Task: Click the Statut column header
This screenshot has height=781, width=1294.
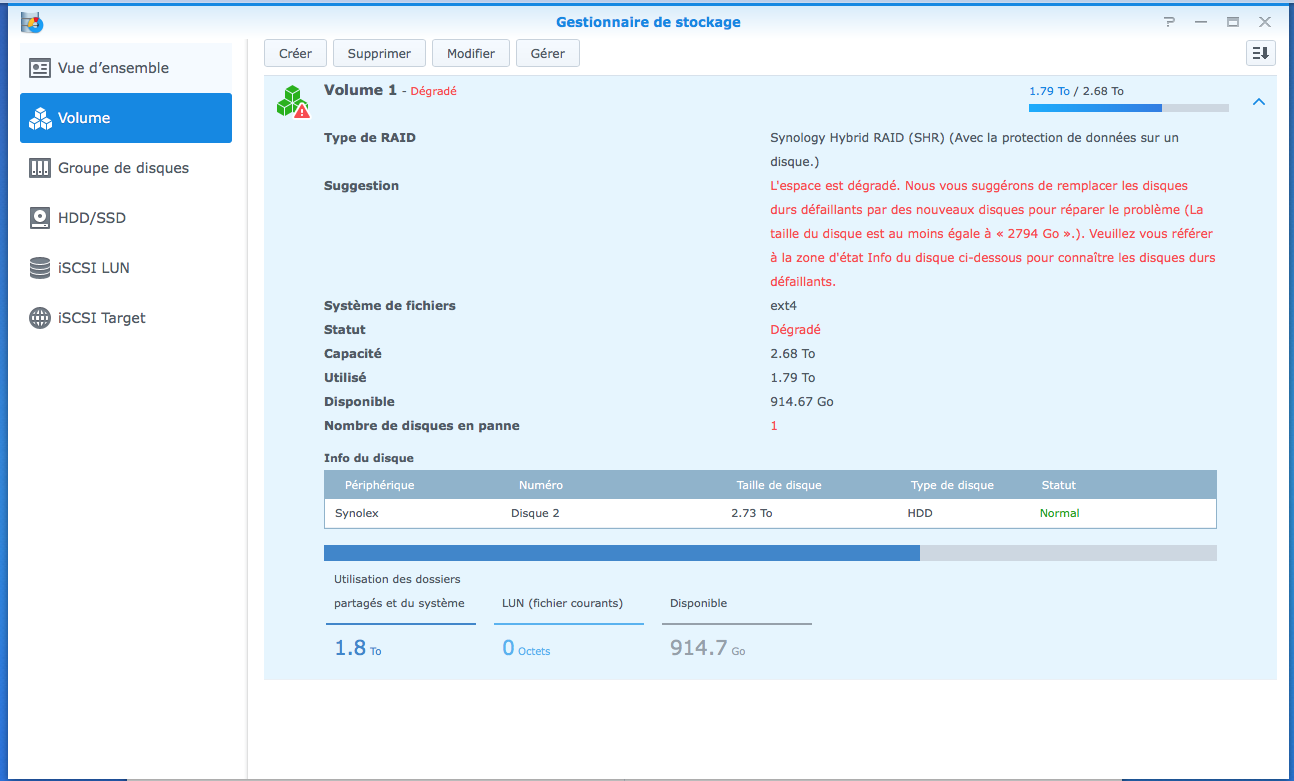Action: coord(1058,485)
